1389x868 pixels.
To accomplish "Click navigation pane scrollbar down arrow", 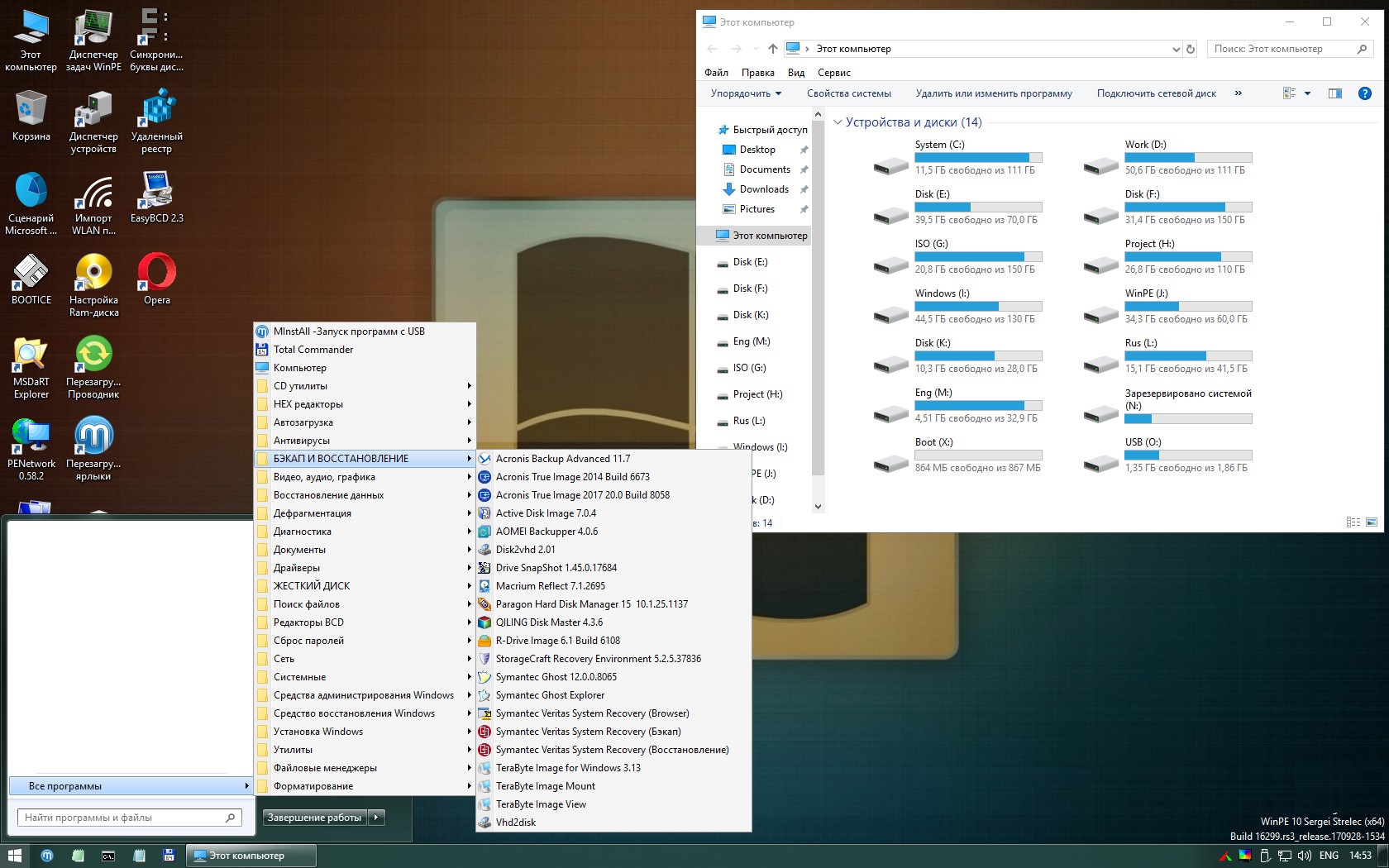I will 818,507.
